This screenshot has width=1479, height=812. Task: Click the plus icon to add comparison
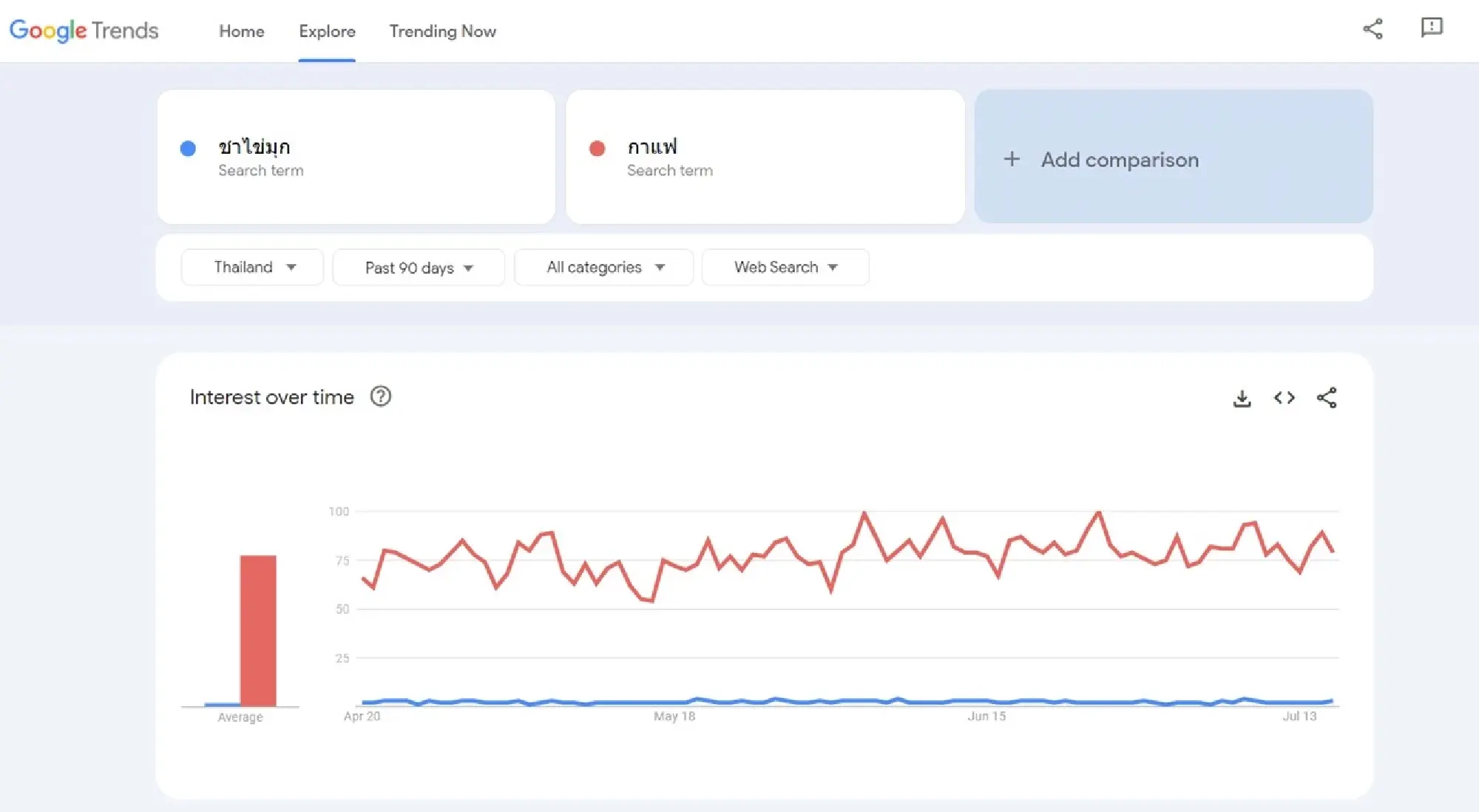click(x=1011, y=159)
